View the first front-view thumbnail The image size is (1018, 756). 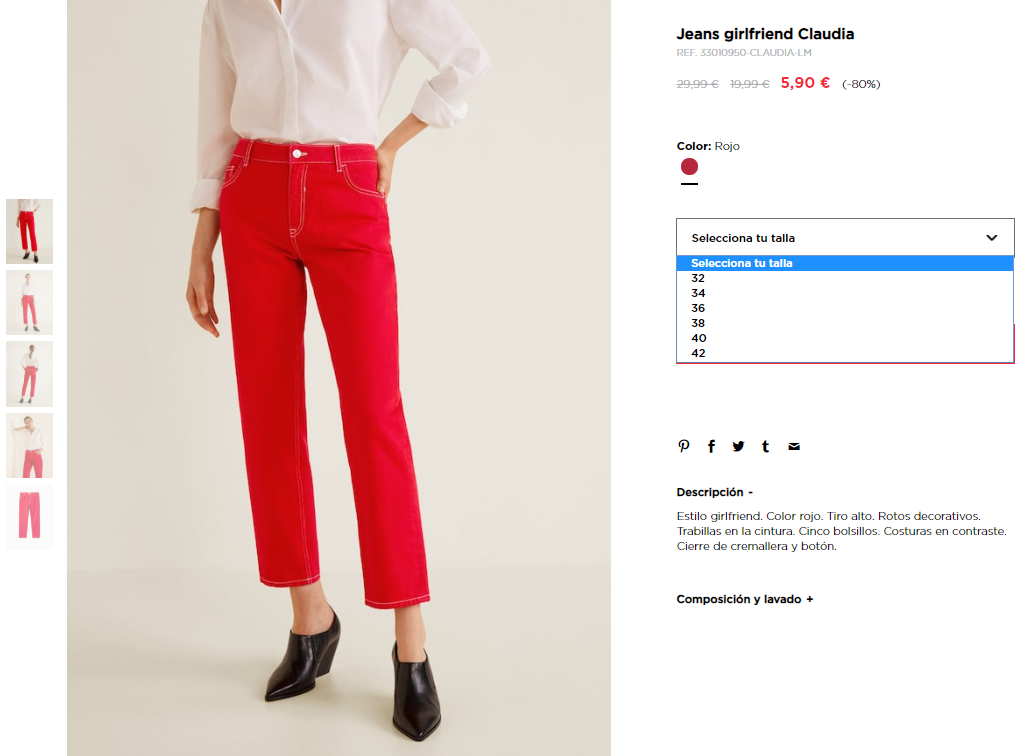pos(29,231)
